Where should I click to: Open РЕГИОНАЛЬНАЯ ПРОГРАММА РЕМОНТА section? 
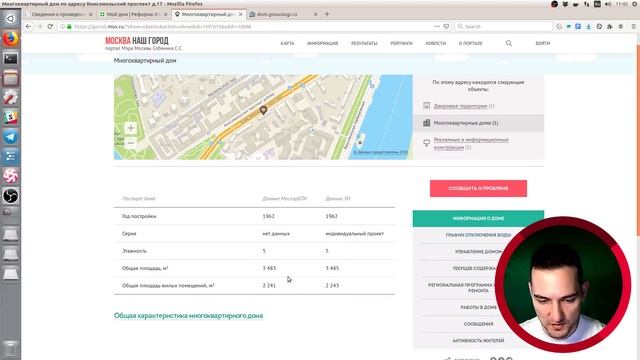click(461, 288)
